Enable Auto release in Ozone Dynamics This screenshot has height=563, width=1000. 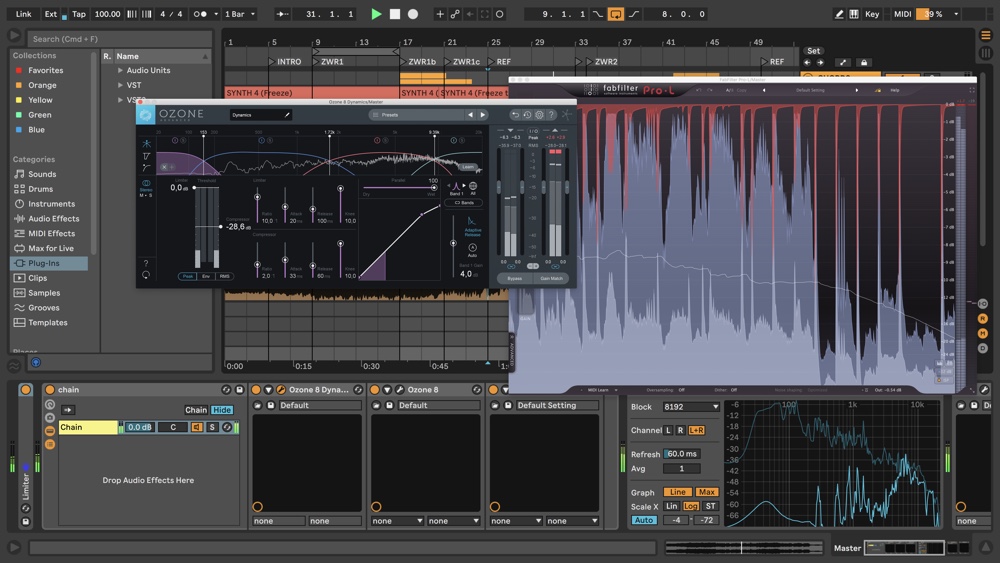point(472,247)
